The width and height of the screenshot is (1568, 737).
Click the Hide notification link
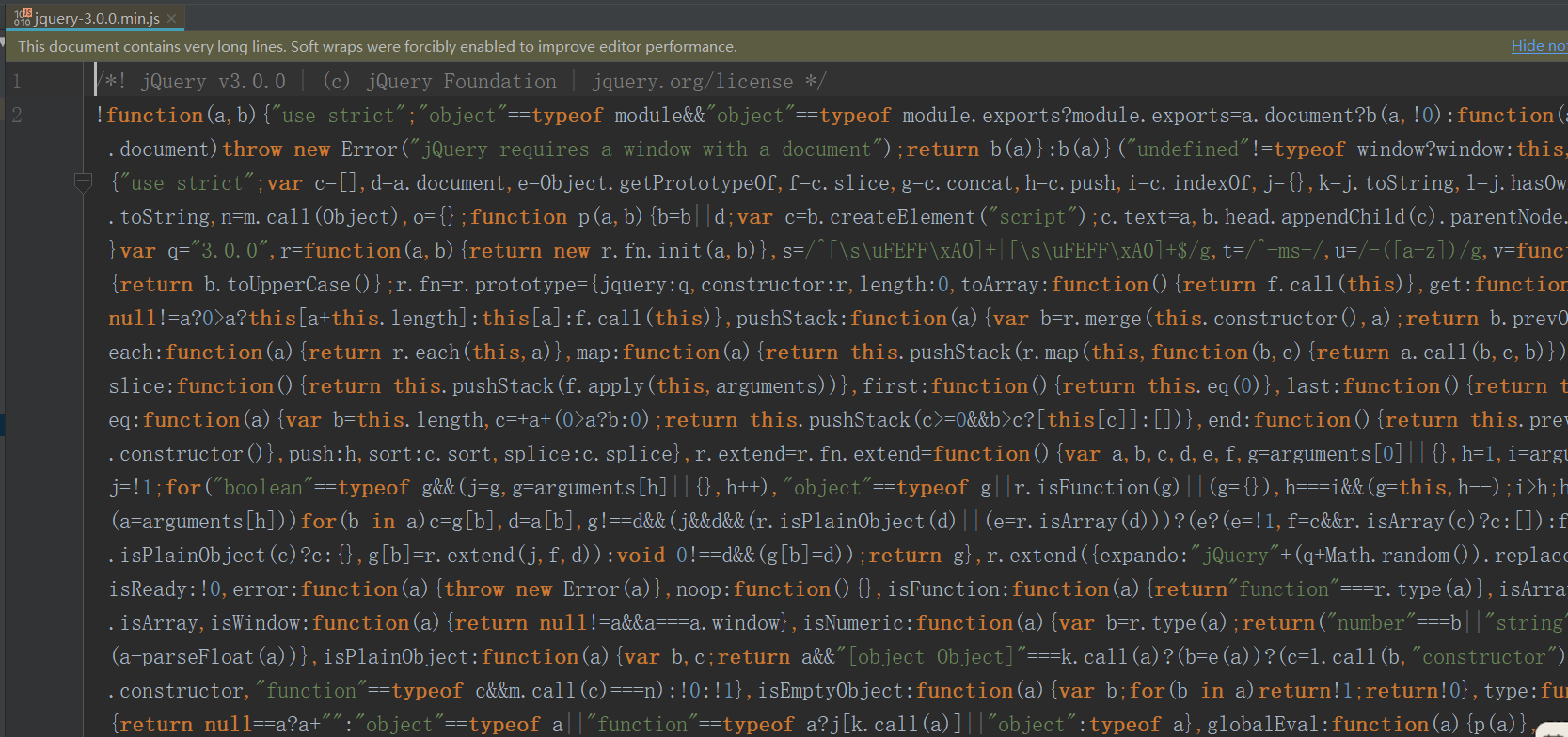pyautogui.click(x=1538, y=46)
